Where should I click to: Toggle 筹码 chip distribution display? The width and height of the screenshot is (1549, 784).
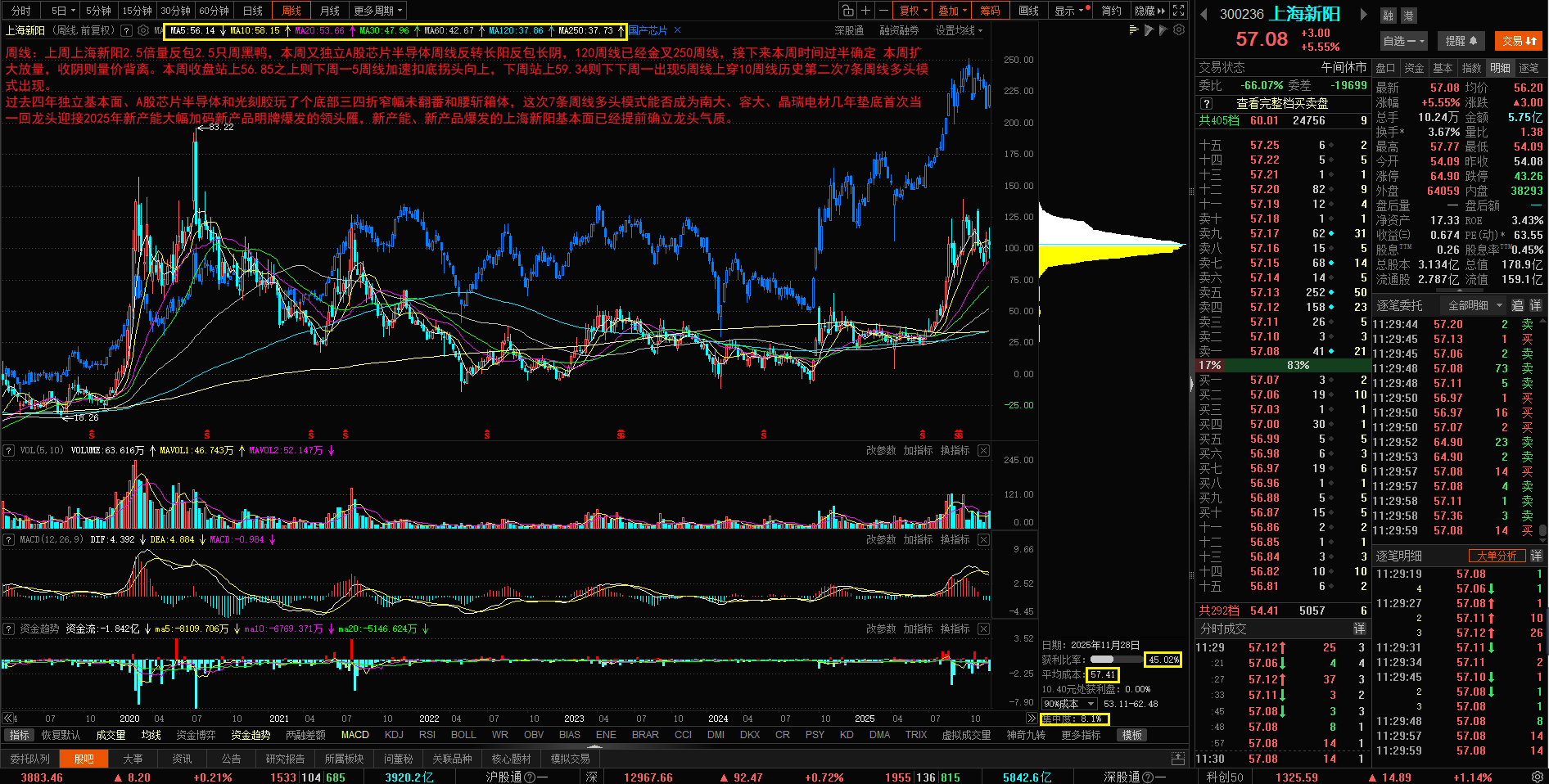991,11
